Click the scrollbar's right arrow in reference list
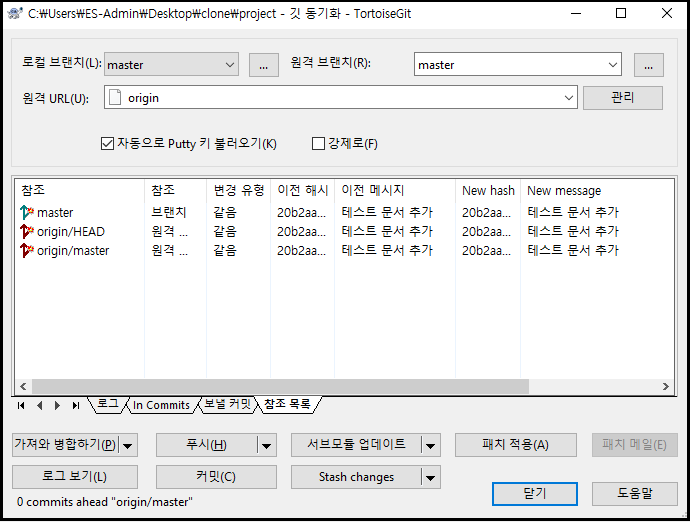Viewport: 690px width, 522px height. coord(665,386)
